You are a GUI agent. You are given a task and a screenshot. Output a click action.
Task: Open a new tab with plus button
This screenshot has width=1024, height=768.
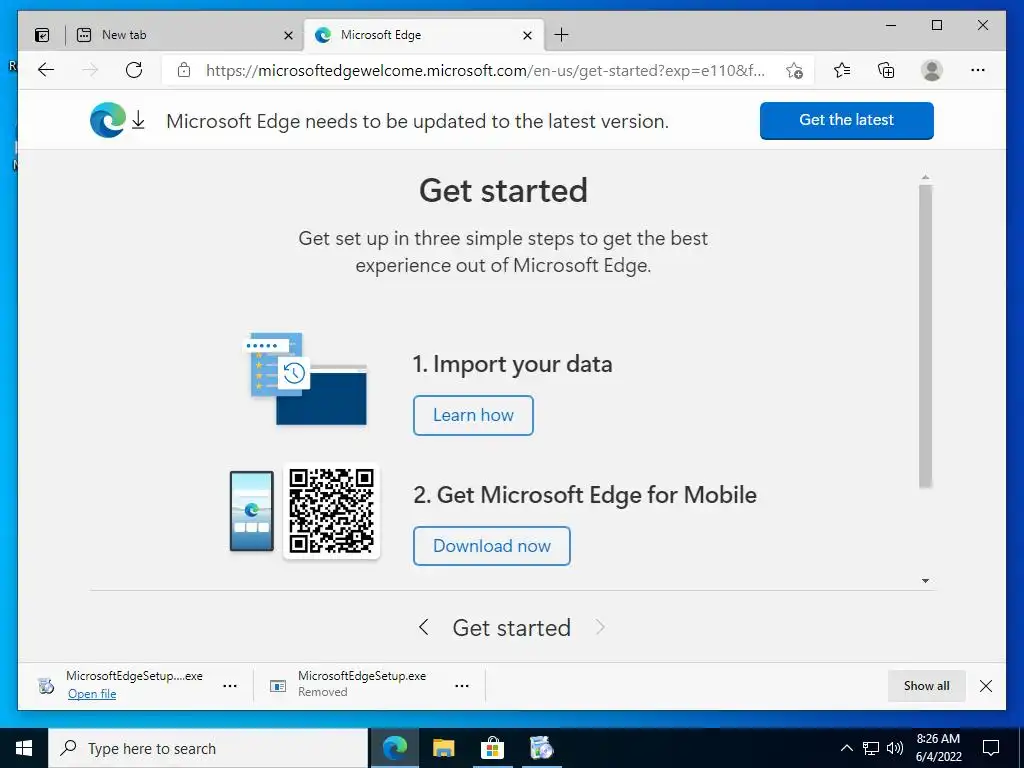[561, 35]
